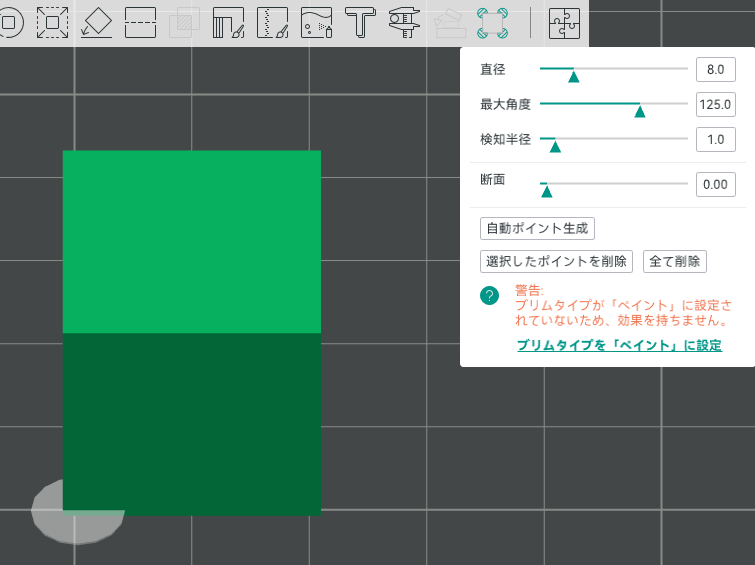Viewport: 755px width, 565px height.
Task: Select the Scale tool icon
Action: pyautogui.click(x=52, y=22)
